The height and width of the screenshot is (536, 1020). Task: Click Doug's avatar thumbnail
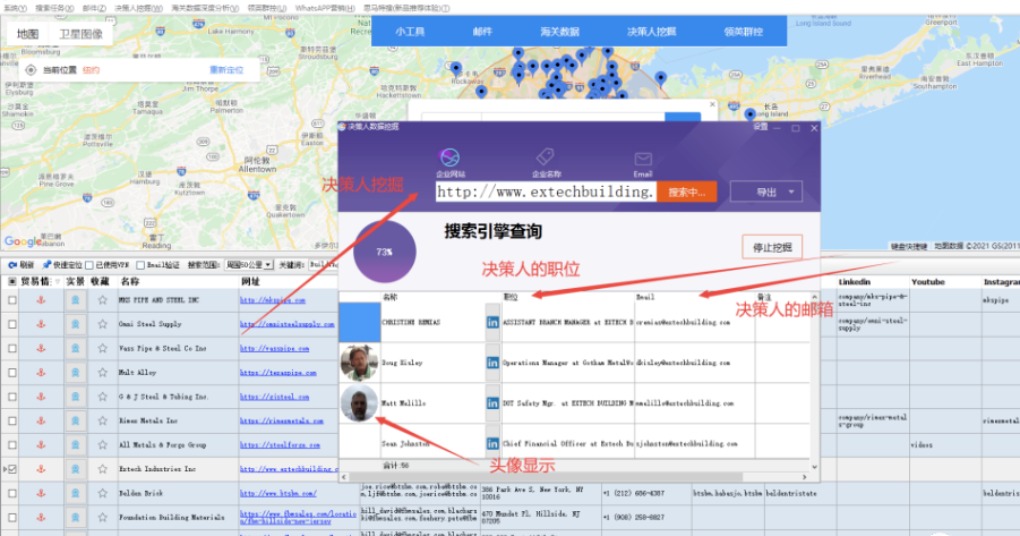359,362
